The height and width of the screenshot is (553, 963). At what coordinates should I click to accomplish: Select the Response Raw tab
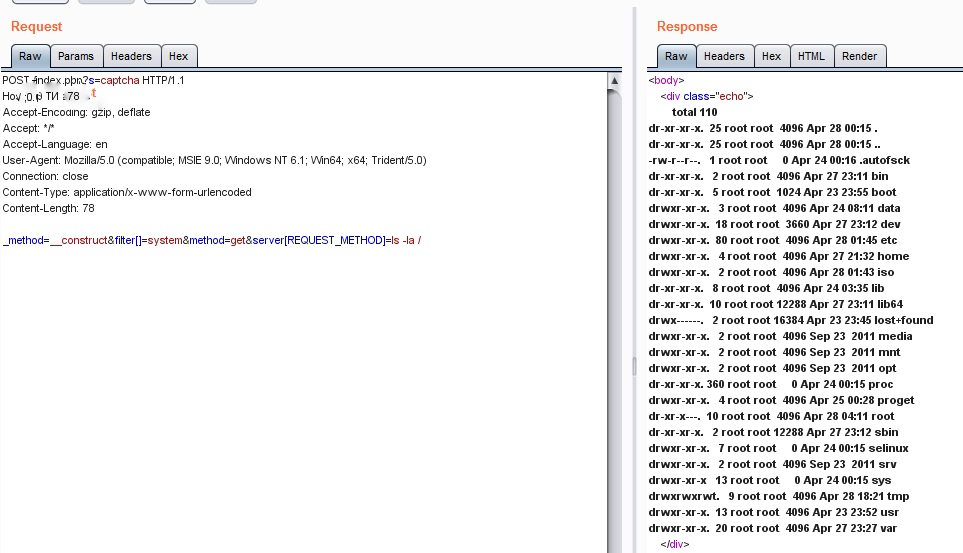pyautogui.click(x=676, y=57)
